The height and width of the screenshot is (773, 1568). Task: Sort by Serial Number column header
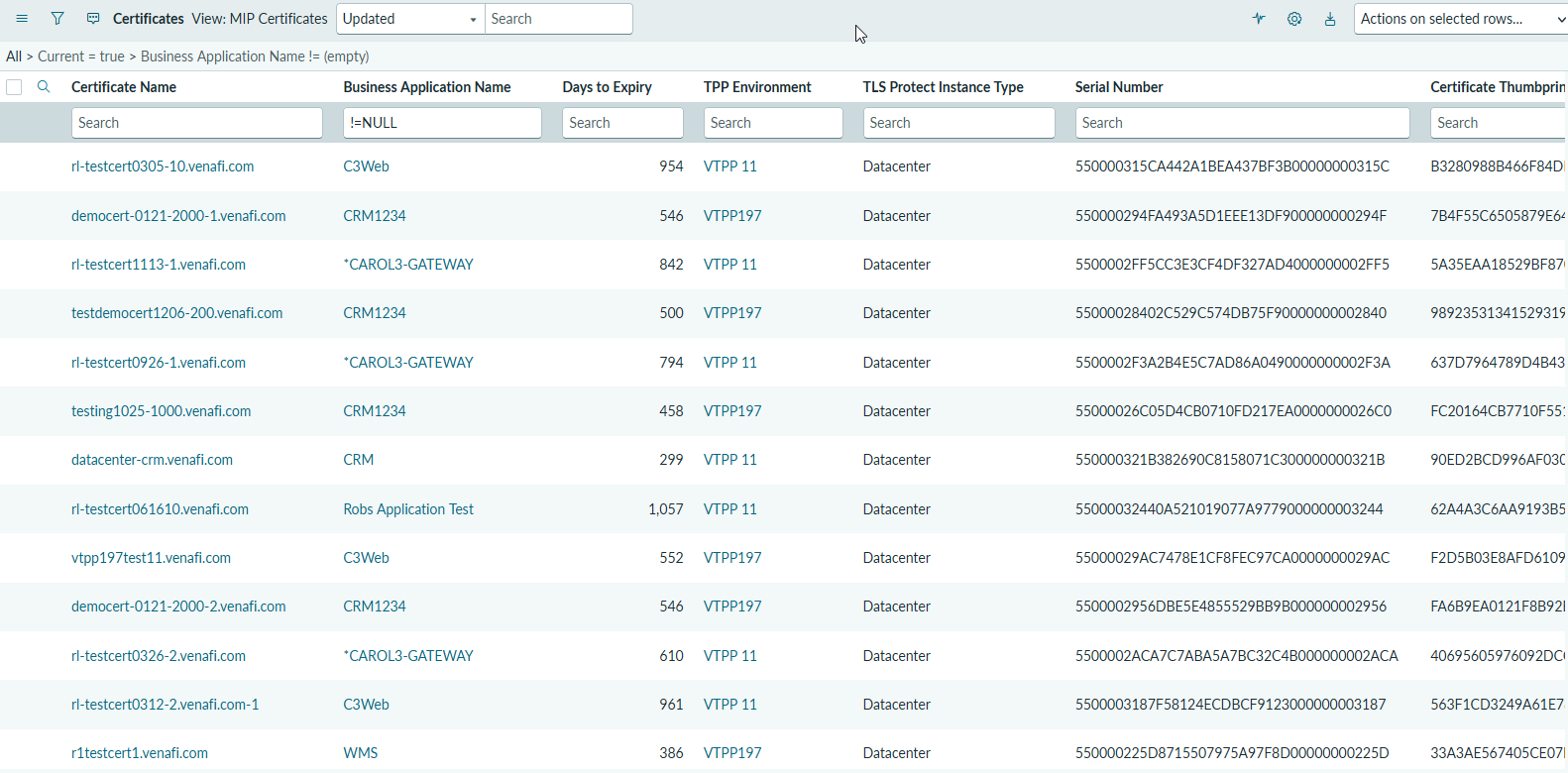(x=1119, y=87)
